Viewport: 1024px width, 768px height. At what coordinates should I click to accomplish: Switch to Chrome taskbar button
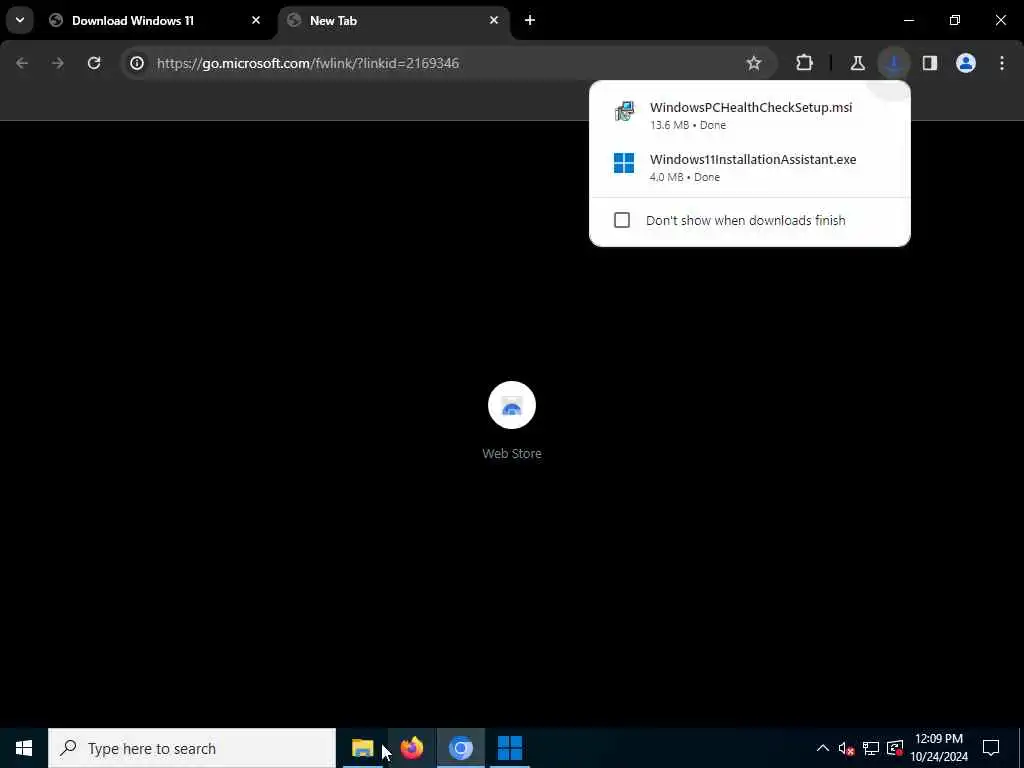click(460, 748)
